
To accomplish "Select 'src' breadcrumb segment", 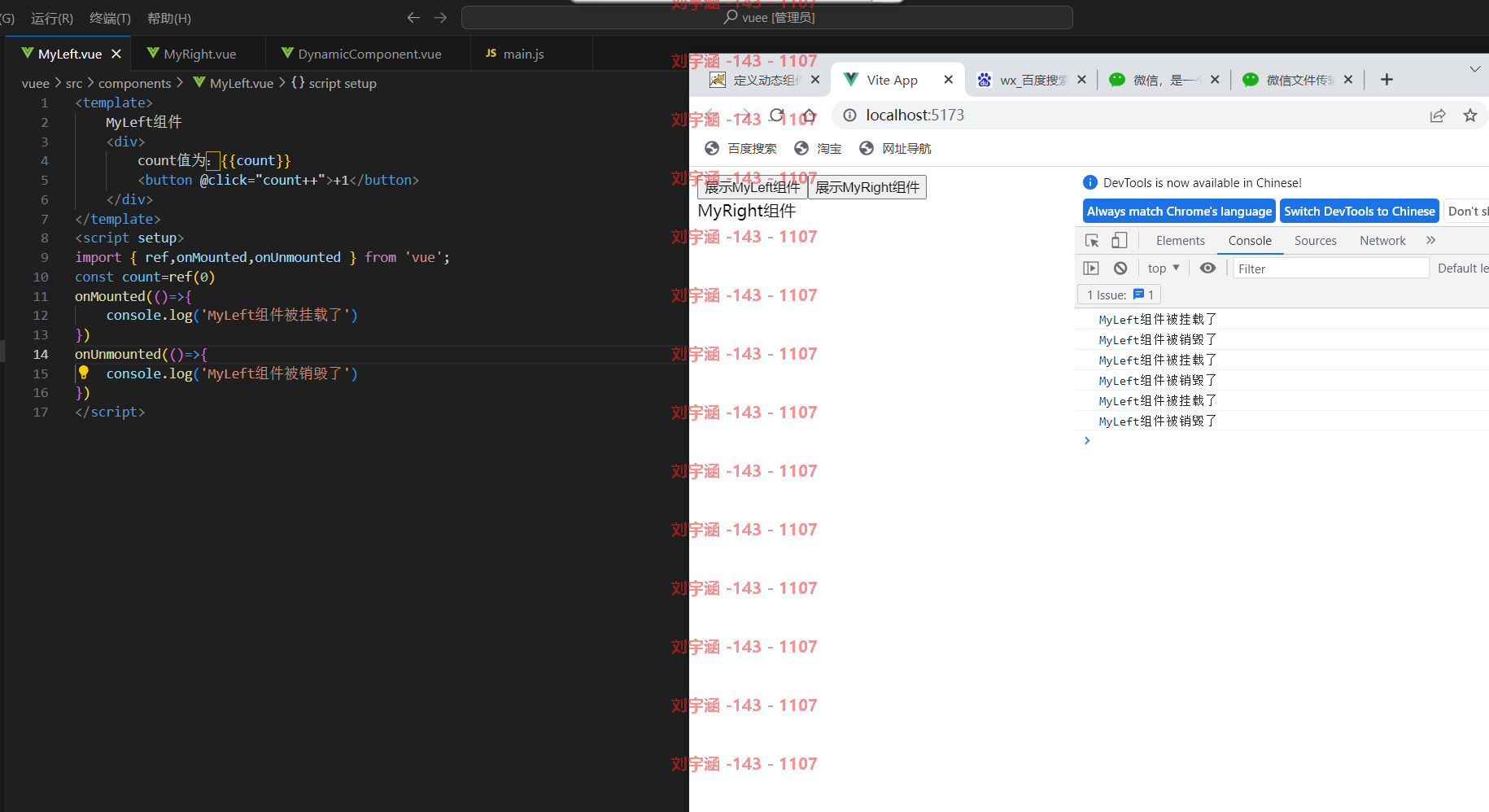I will tap(74, 83).
